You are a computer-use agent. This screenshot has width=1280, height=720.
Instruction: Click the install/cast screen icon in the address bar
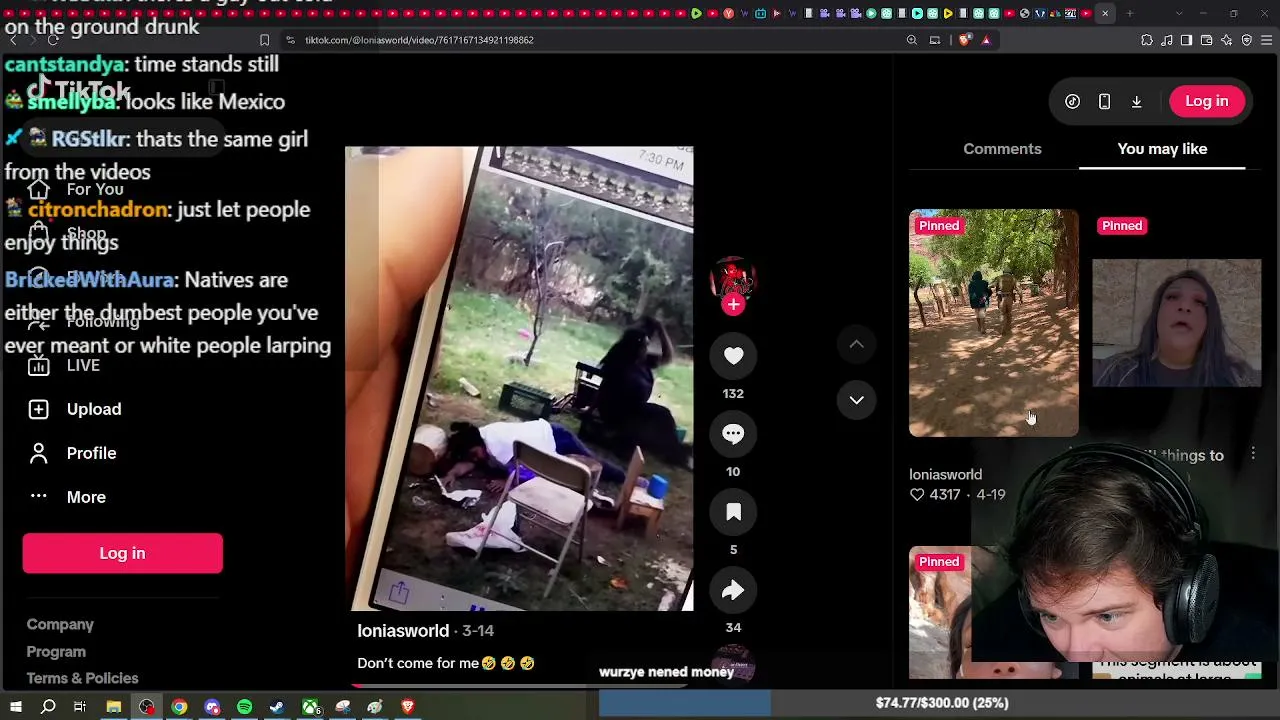[x=935, y=40]
